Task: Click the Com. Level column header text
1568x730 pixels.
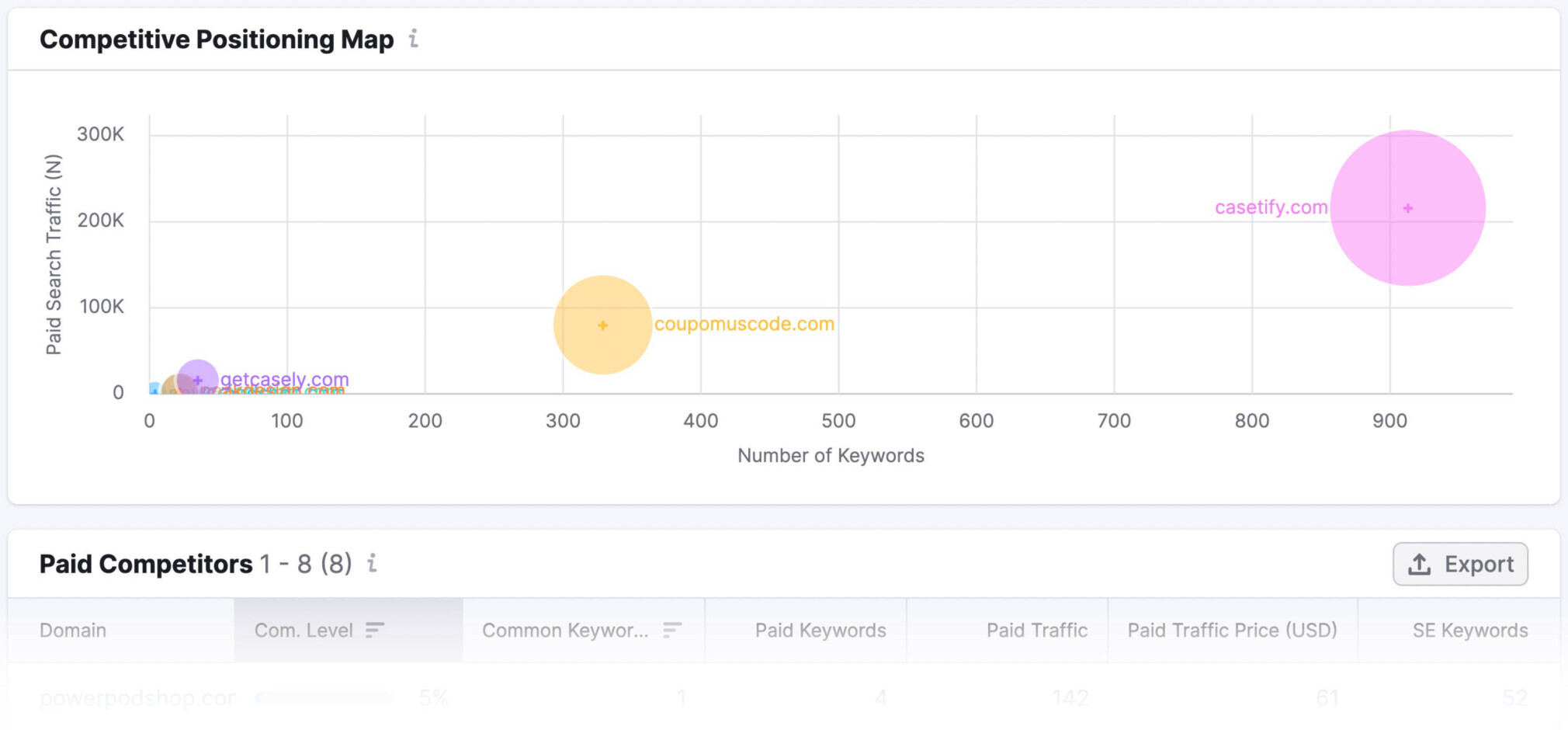Action: (304, 630)
